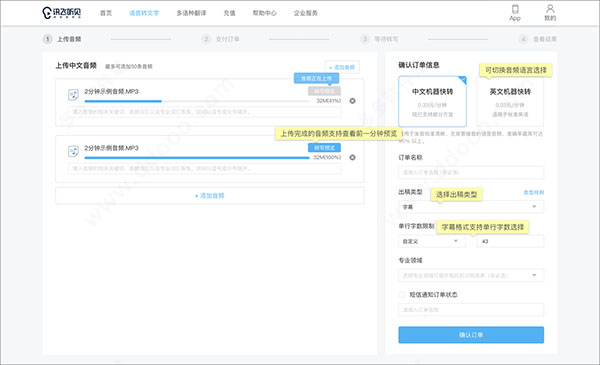
Task: Remove the first audio file being uploaded
Action: tap(352, 101)
